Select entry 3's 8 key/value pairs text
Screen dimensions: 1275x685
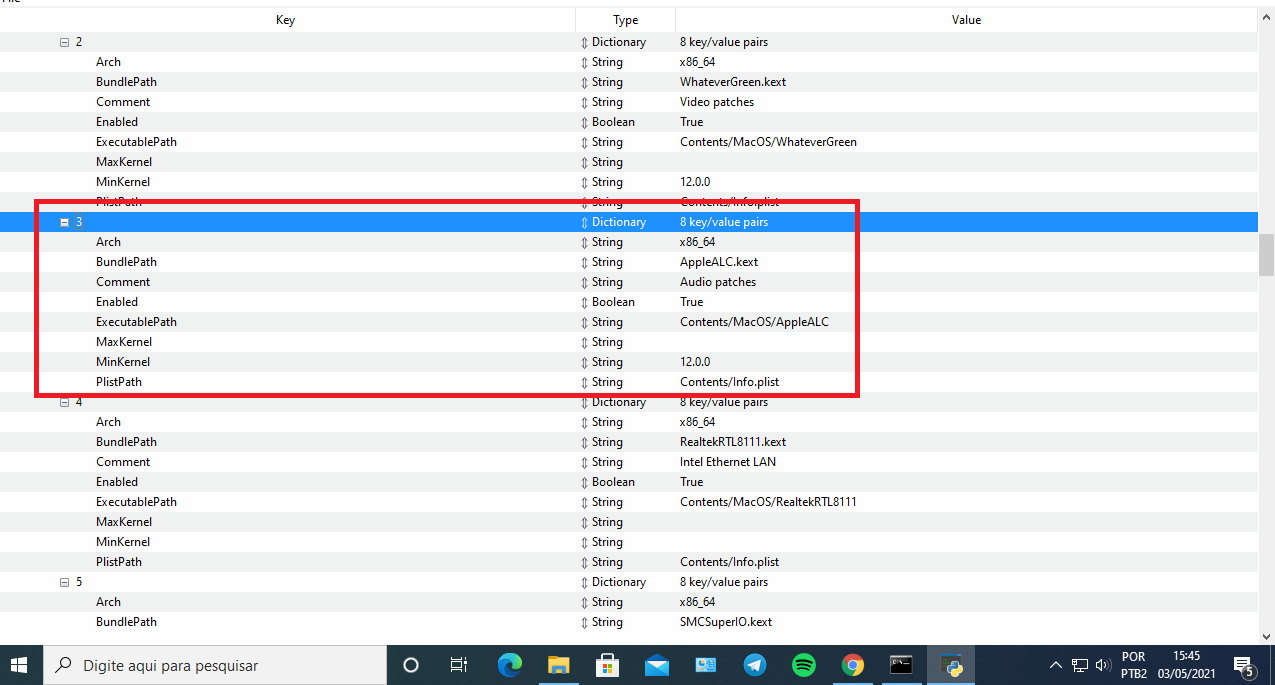point(724,222)
